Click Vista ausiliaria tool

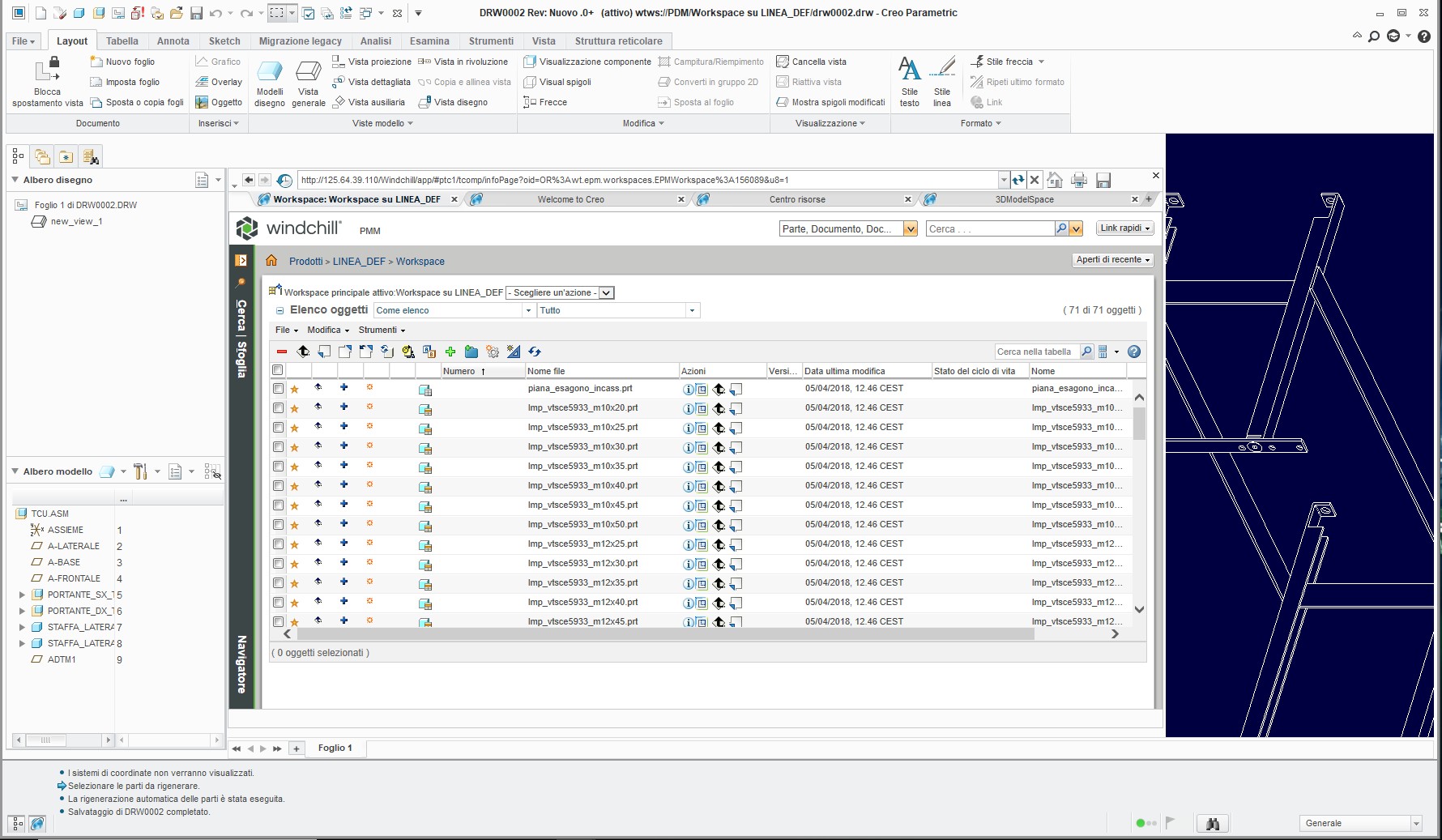[x=369, y=102]
